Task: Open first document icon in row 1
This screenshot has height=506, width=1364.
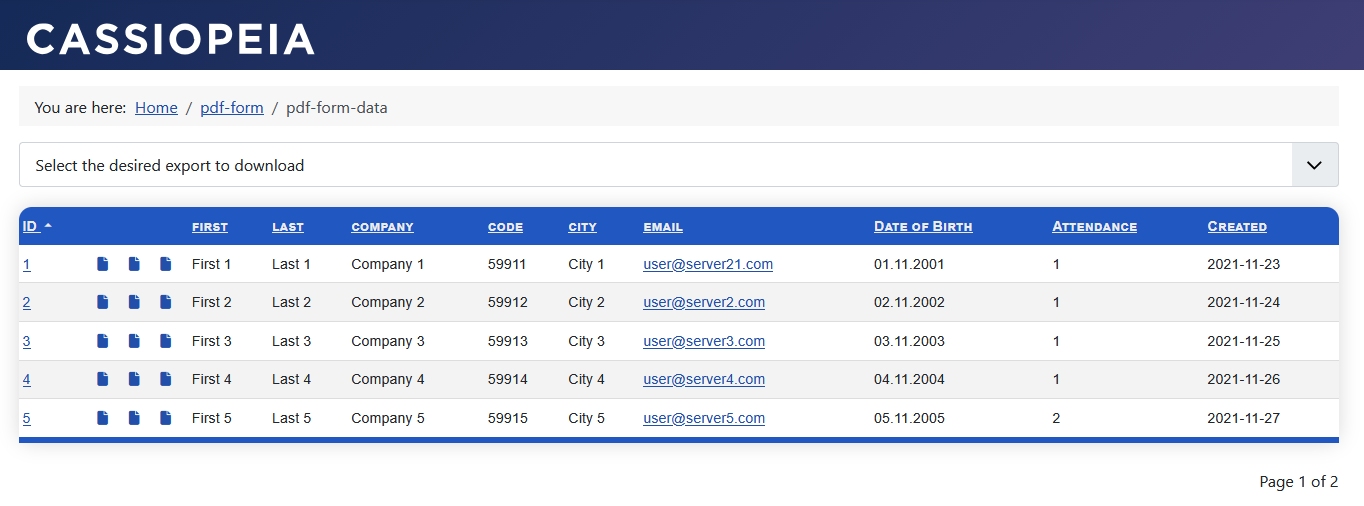Action: pyautogui.click(x=103, y=264)
